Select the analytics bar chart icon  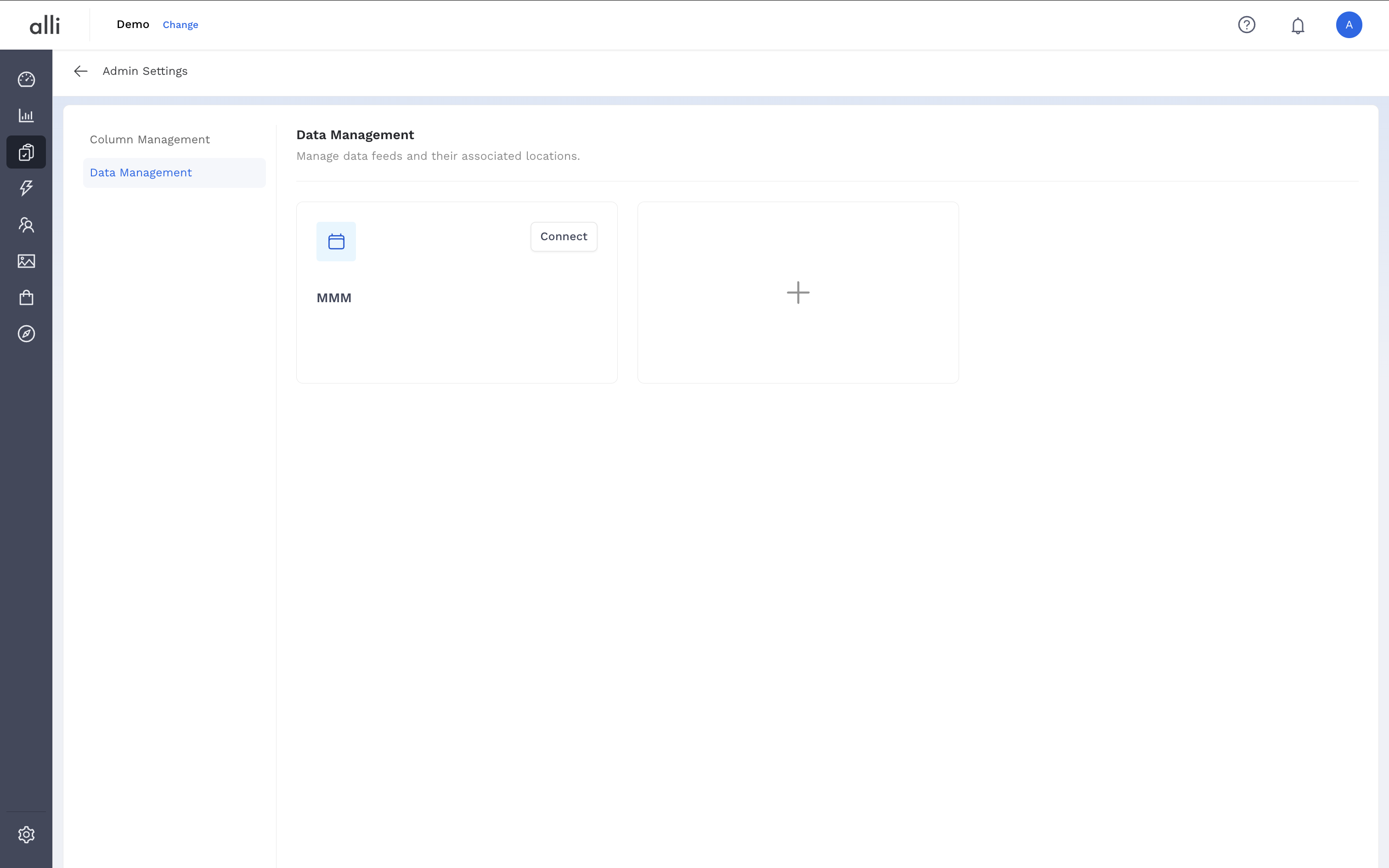[26, 115]
